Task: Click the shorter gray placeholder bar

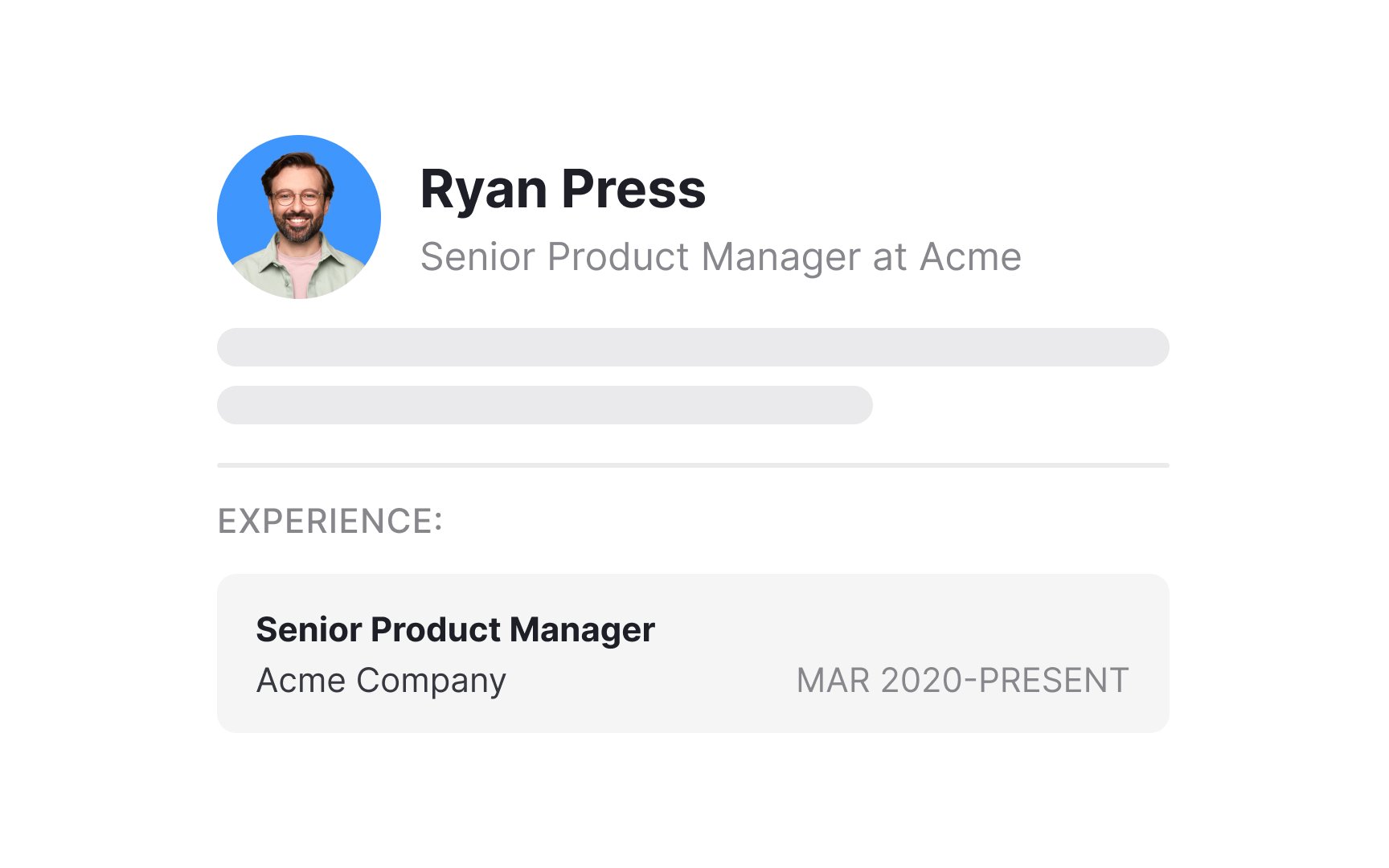Action: click(545, 405)
